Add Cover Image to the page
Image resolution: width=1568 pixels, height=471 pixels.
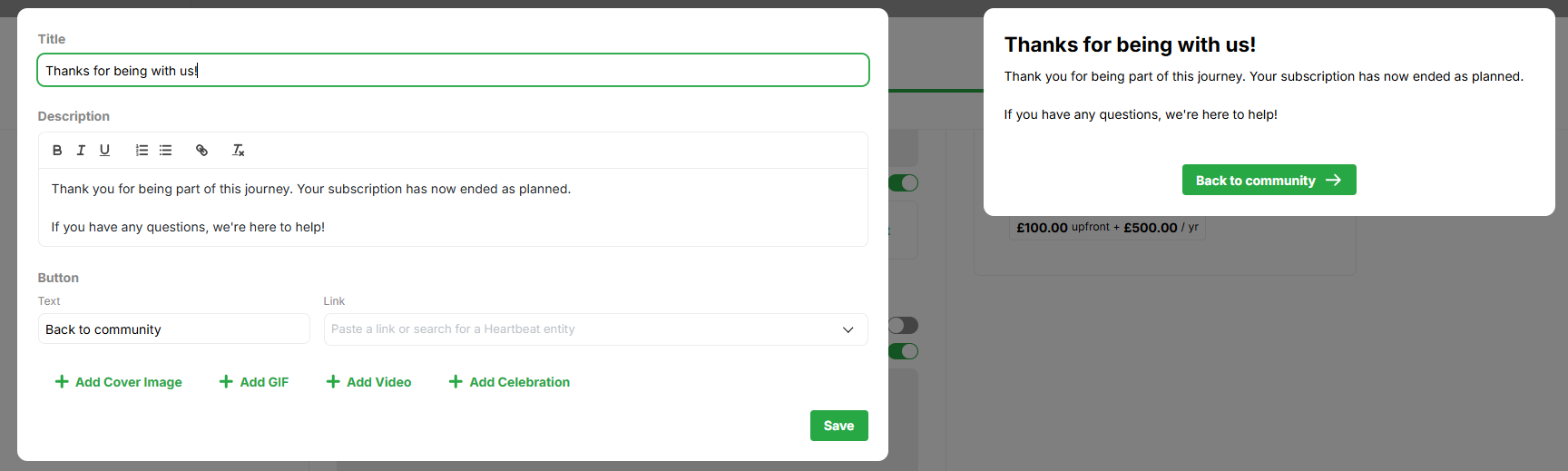119,382
